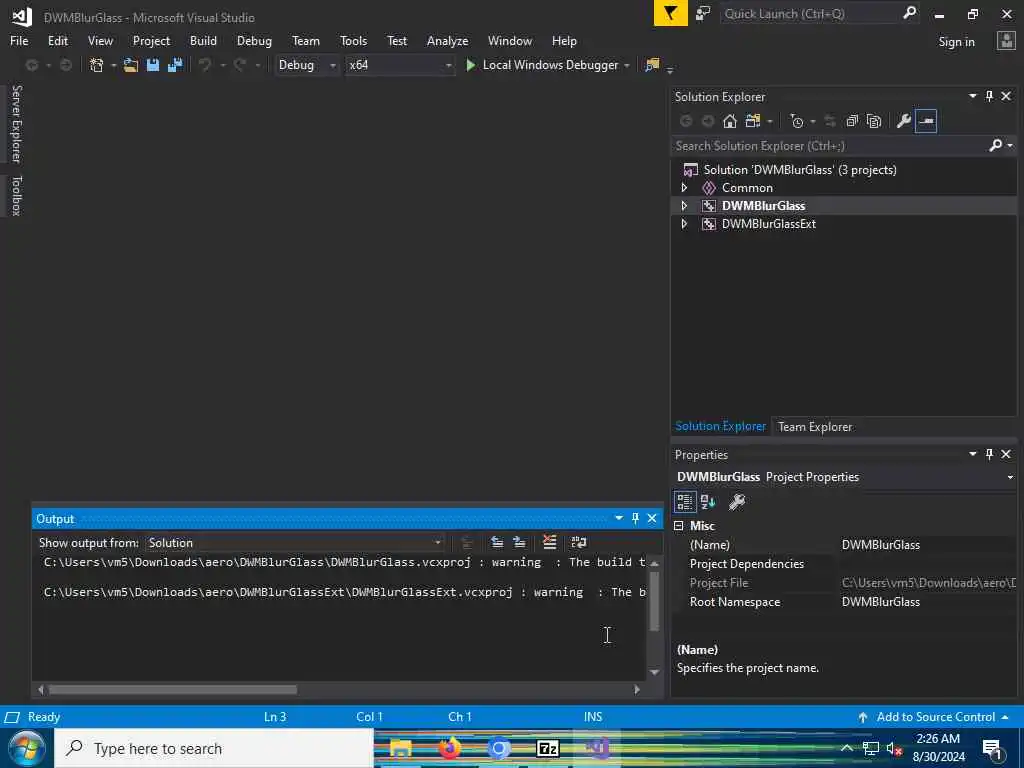The image size is (1024, 768).
Task: Click the Search Solution Explorer field
Action: 829,145
